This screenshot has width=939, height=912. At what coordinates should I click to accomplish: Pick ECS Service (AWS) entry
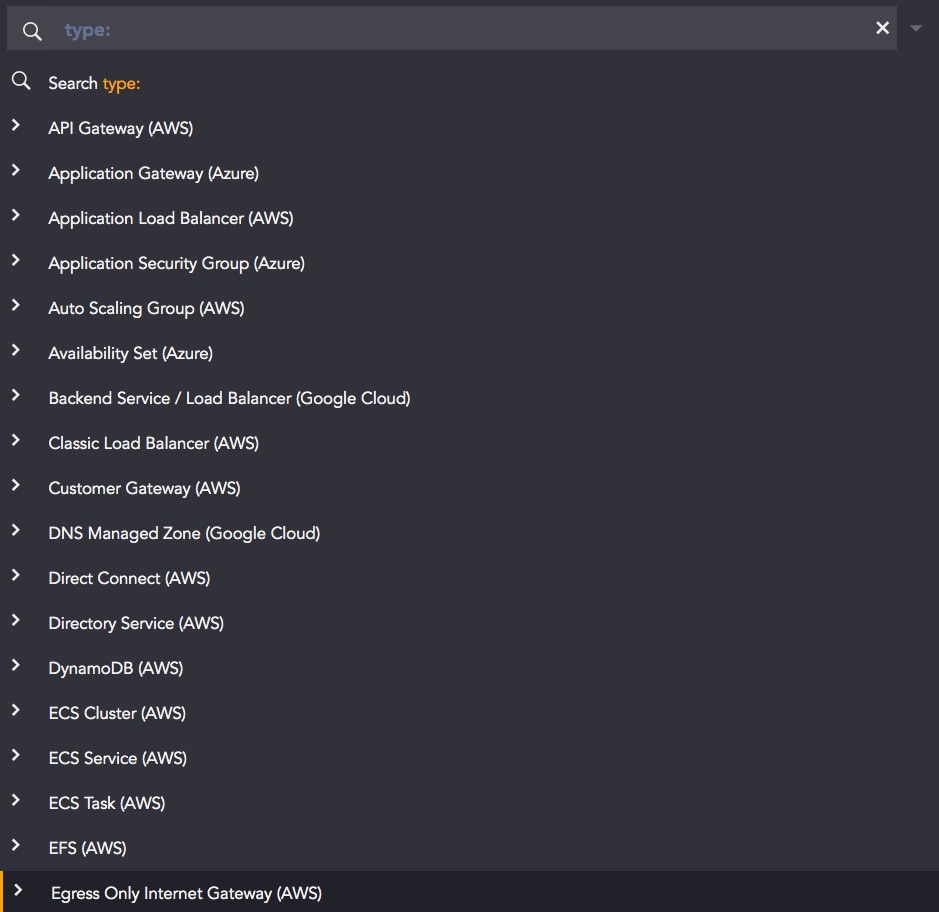[x=118, y=758]
